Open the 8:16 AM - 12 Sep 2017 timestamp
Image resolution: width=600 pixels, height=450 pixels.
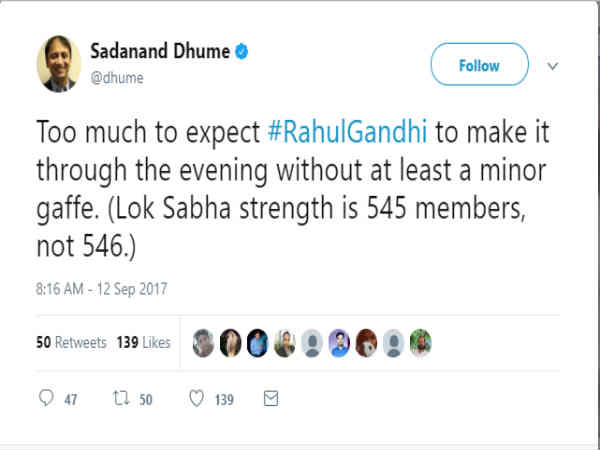pos(103,289)
